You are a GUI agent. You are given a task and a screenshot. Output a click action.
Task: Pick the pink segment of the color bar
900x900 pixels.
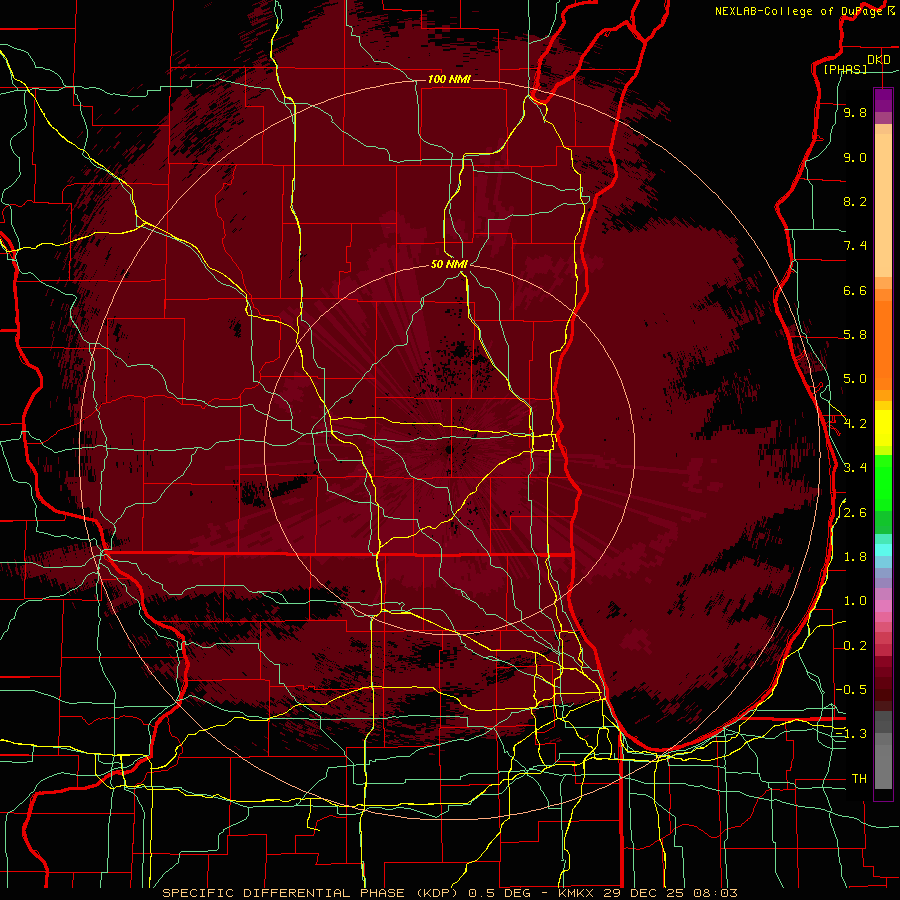[883, 605]
